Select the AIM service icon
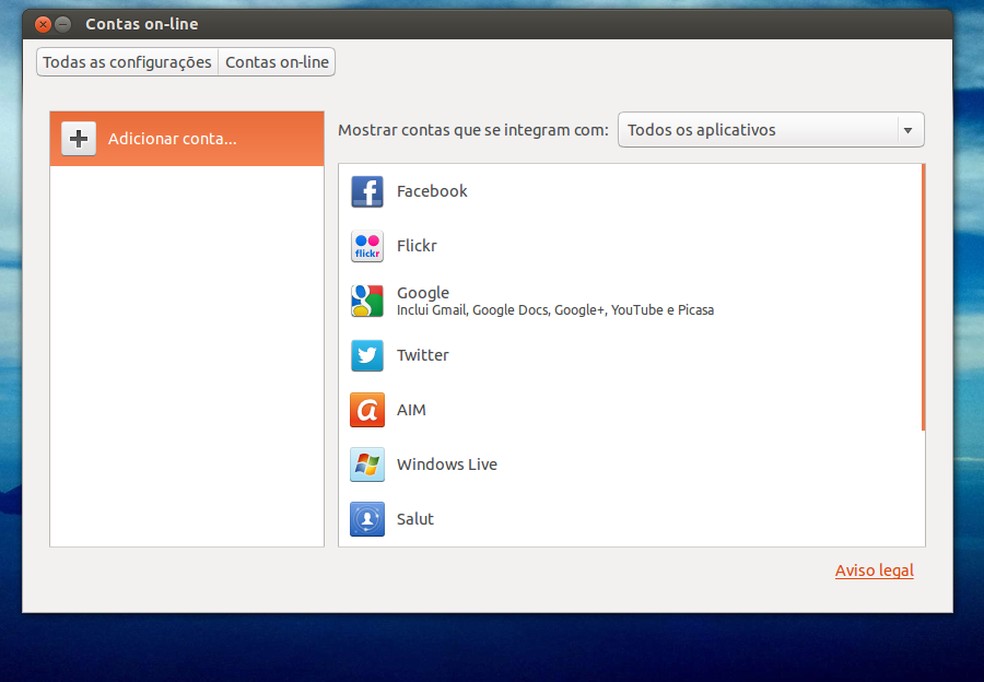984x682 pixels. 367,410
